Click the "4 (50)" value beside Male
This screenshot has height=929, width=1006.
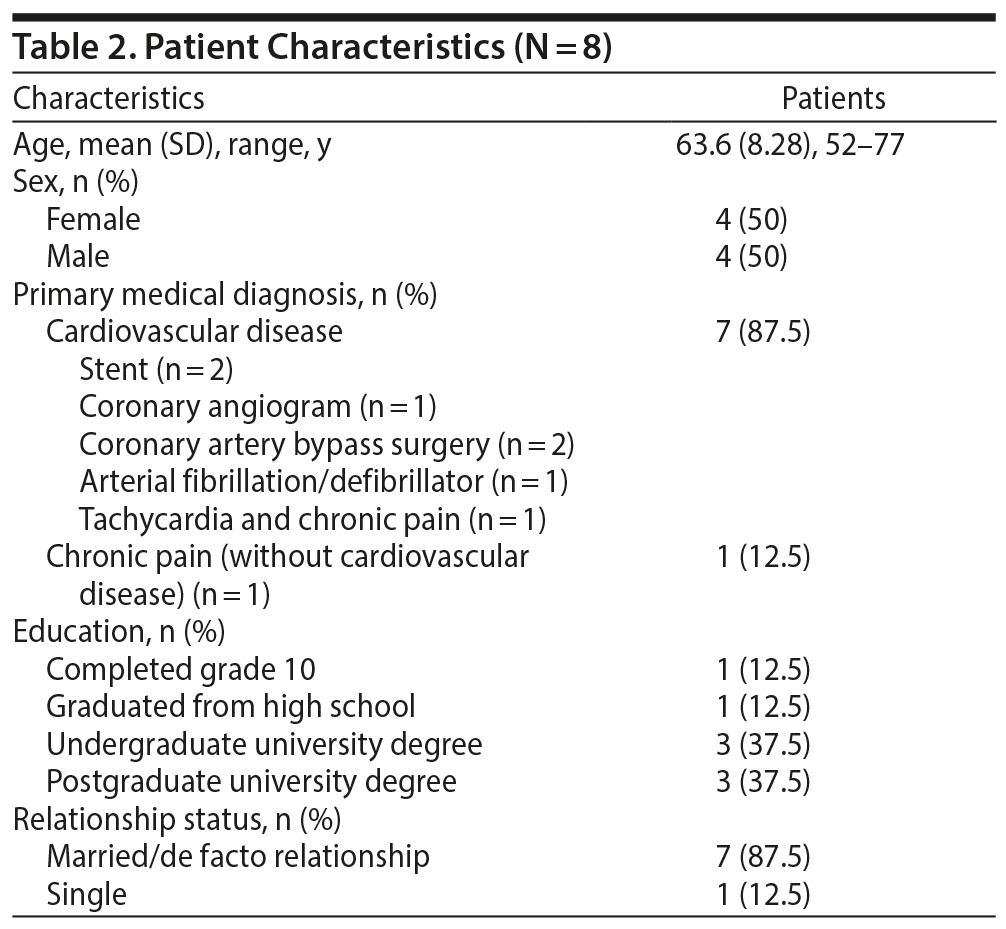click(751, 256)
